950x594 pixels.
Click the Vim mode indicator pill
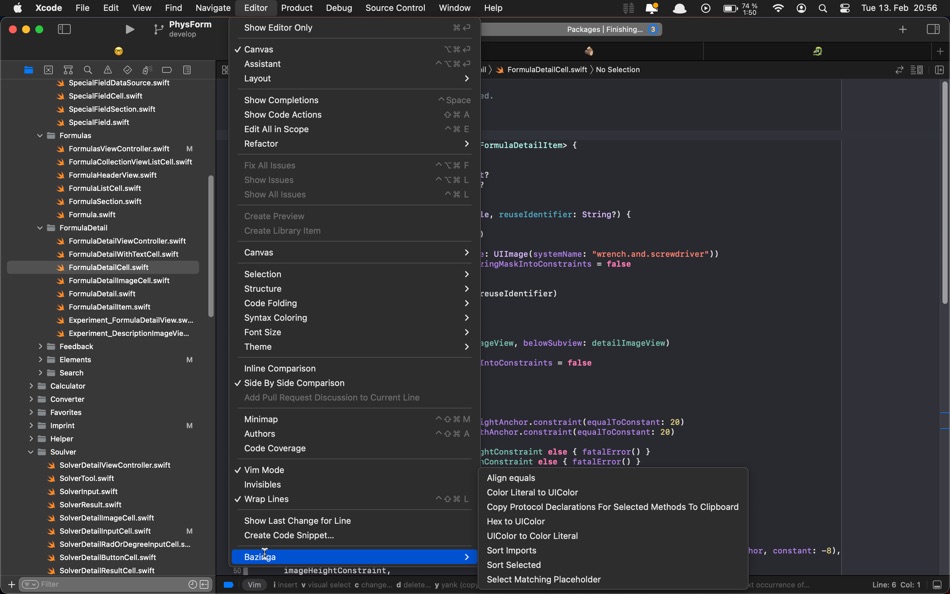click(x=254, y=585)
